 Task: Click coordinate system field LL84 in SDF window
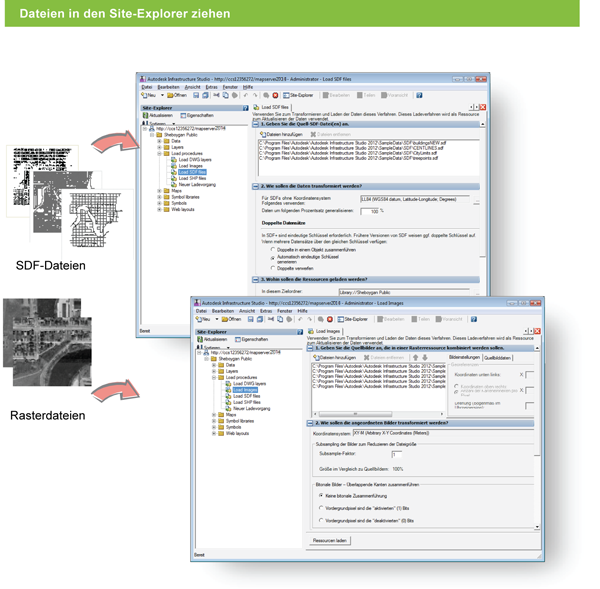click(414, 199)
